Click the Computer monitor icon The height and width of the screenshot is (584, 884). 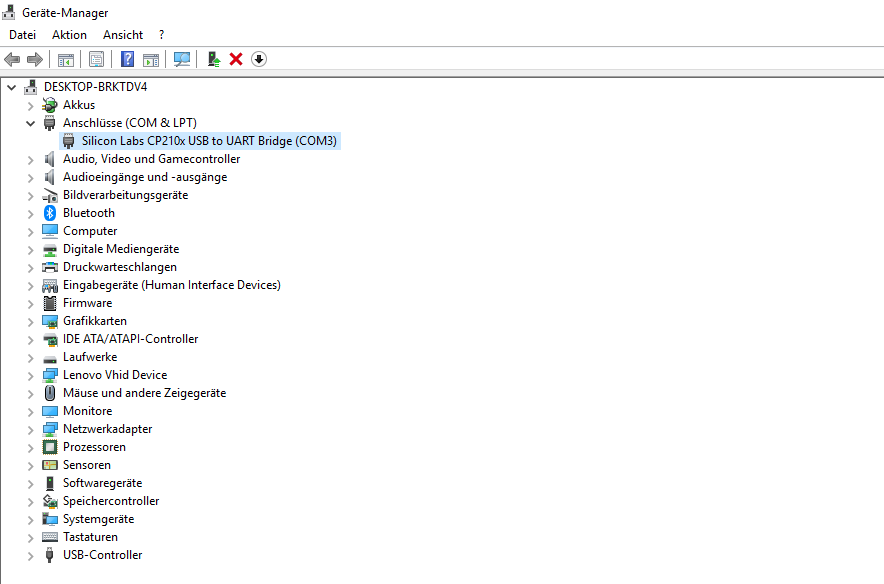click(x=50, y=231)
